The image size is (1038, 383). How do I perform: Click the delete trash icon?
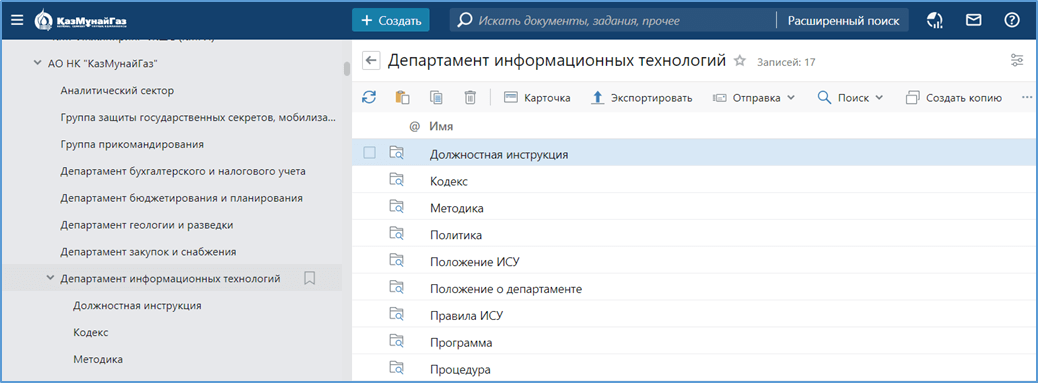(469, 97)
